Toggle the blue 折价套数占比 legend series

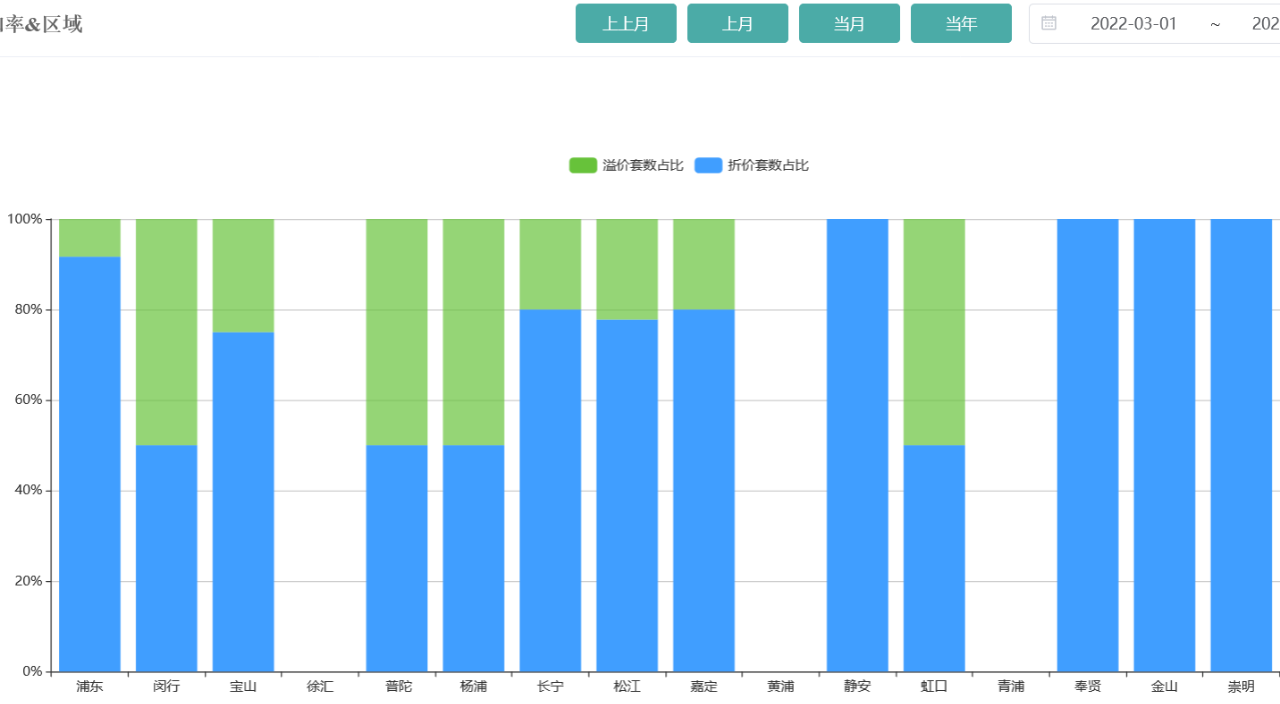(751, 165)
